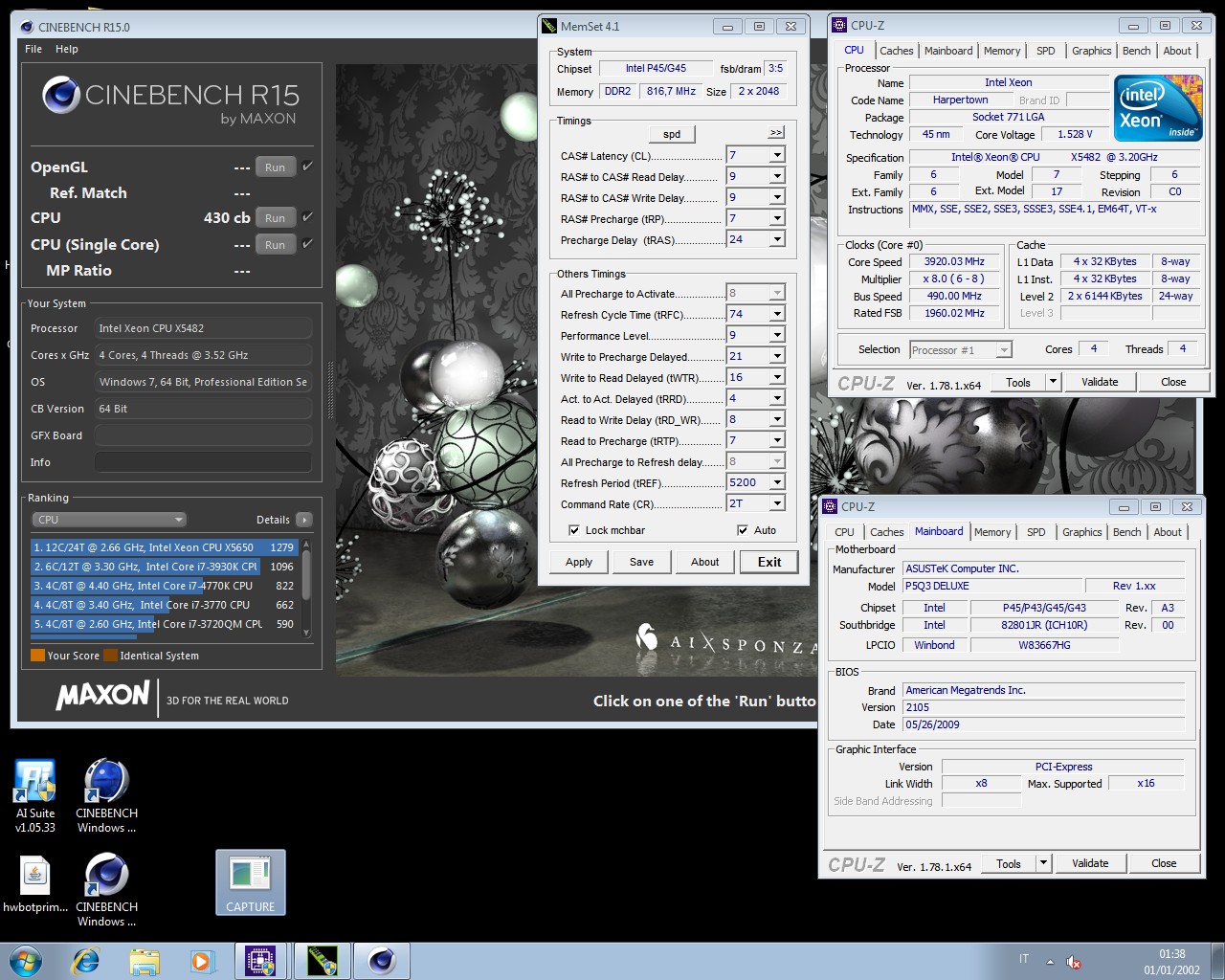Open Refresh Period (tREF) dropdown
This screenshot has width=1225, height=980.
[x=777, y=482]
